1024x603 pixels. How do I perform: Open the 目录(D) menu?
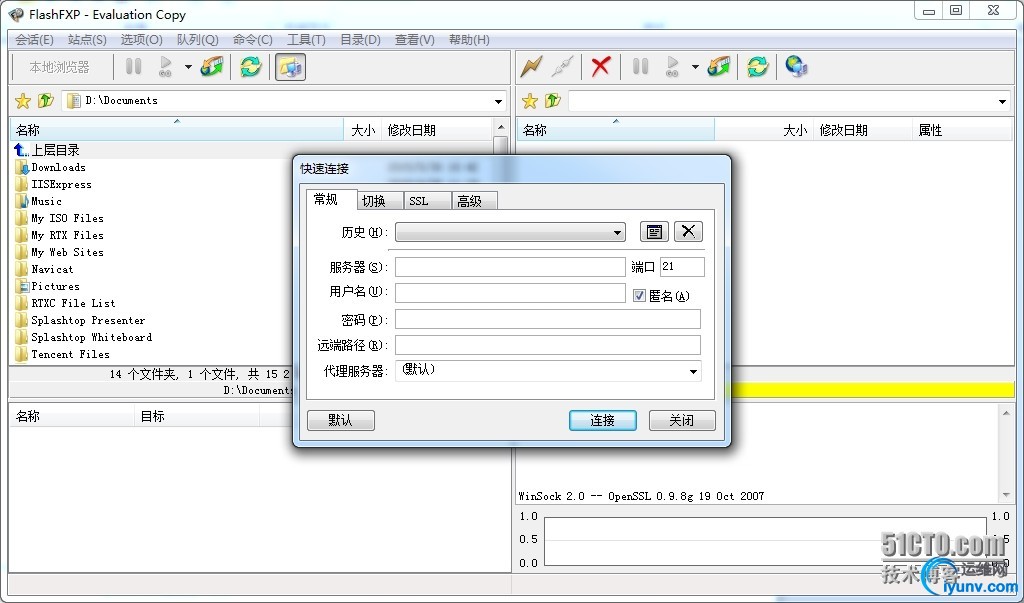coord(360,40)
